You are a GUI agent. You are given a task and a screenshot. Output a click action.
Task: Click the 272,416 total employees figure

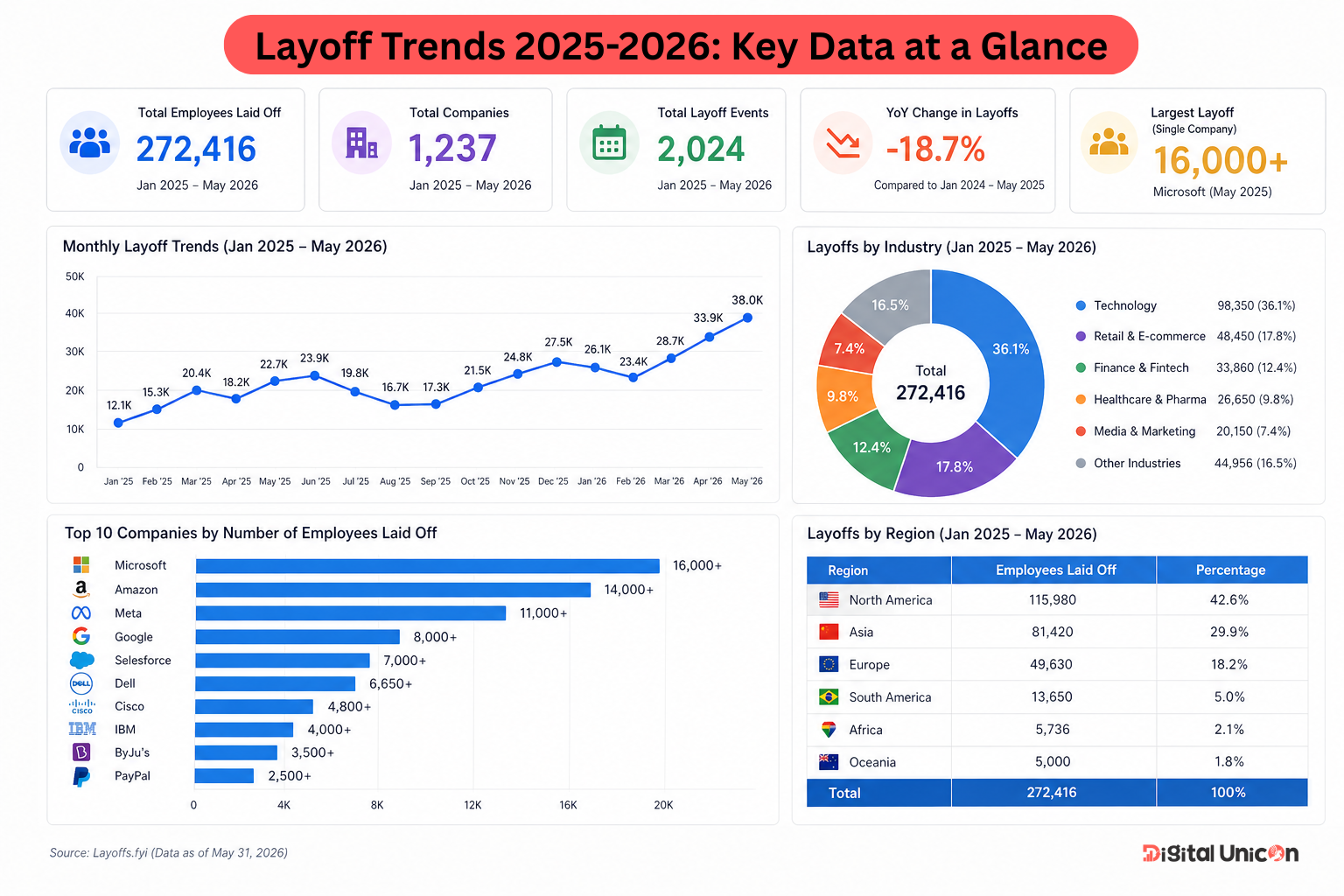tap(196, 150)
